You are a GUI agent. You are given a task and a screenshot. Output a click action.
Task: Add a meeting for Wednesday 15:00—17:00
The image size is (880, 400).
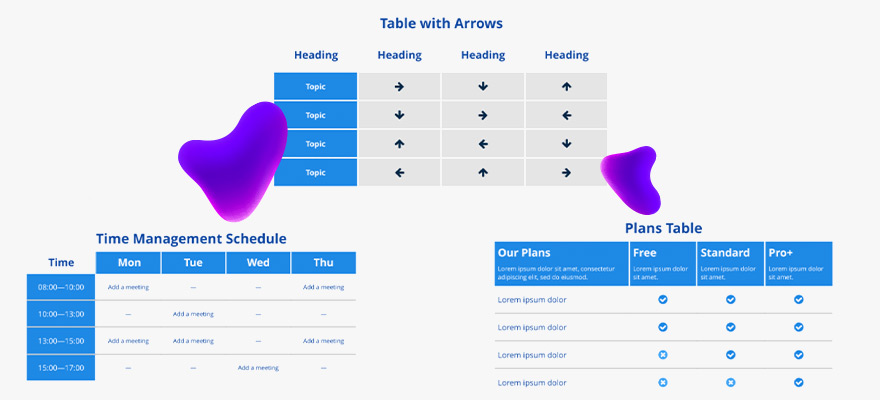258,368
